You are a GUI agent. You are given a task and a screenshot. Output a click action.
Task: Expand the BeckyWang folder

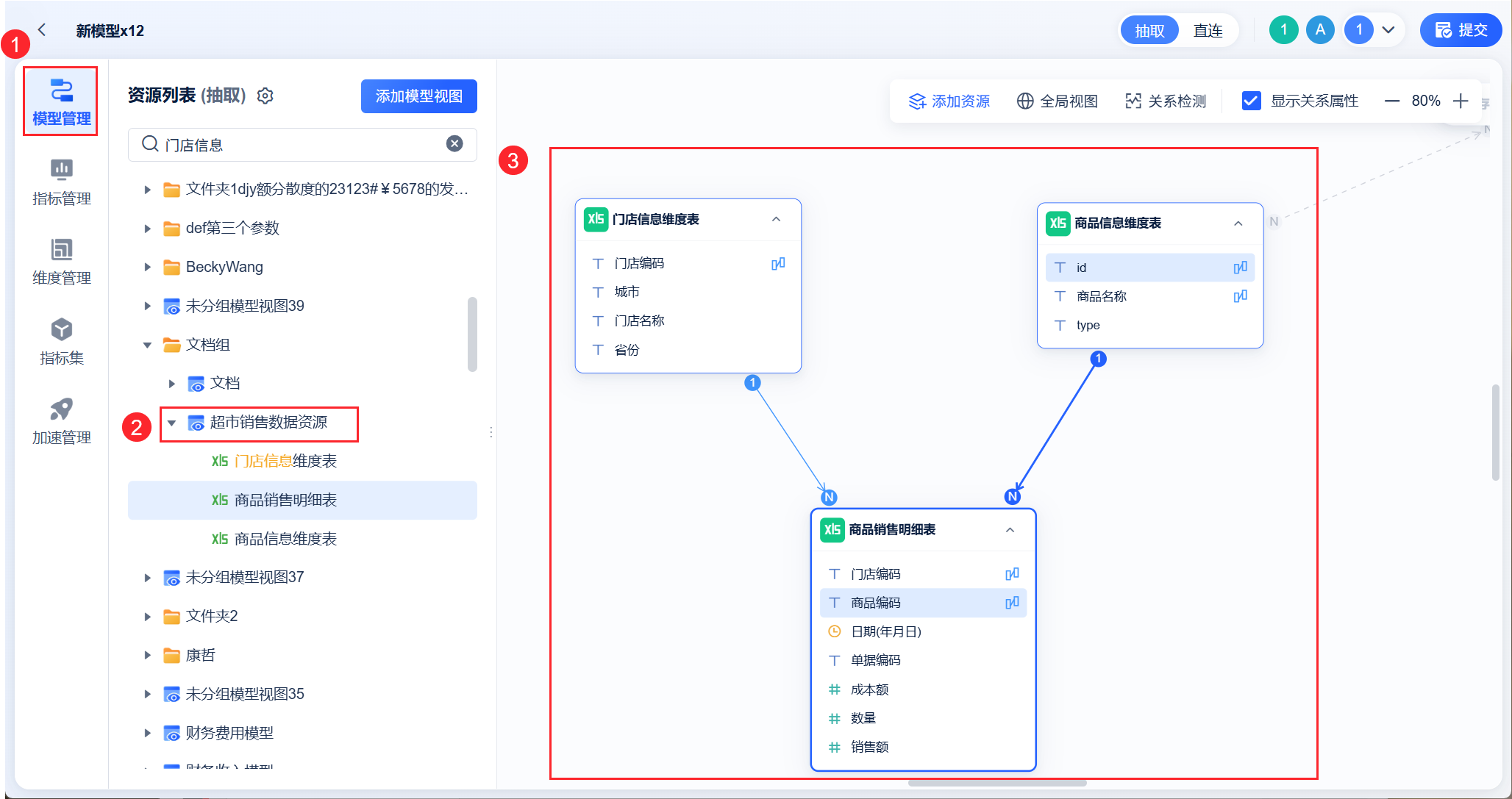click(148, 268)
